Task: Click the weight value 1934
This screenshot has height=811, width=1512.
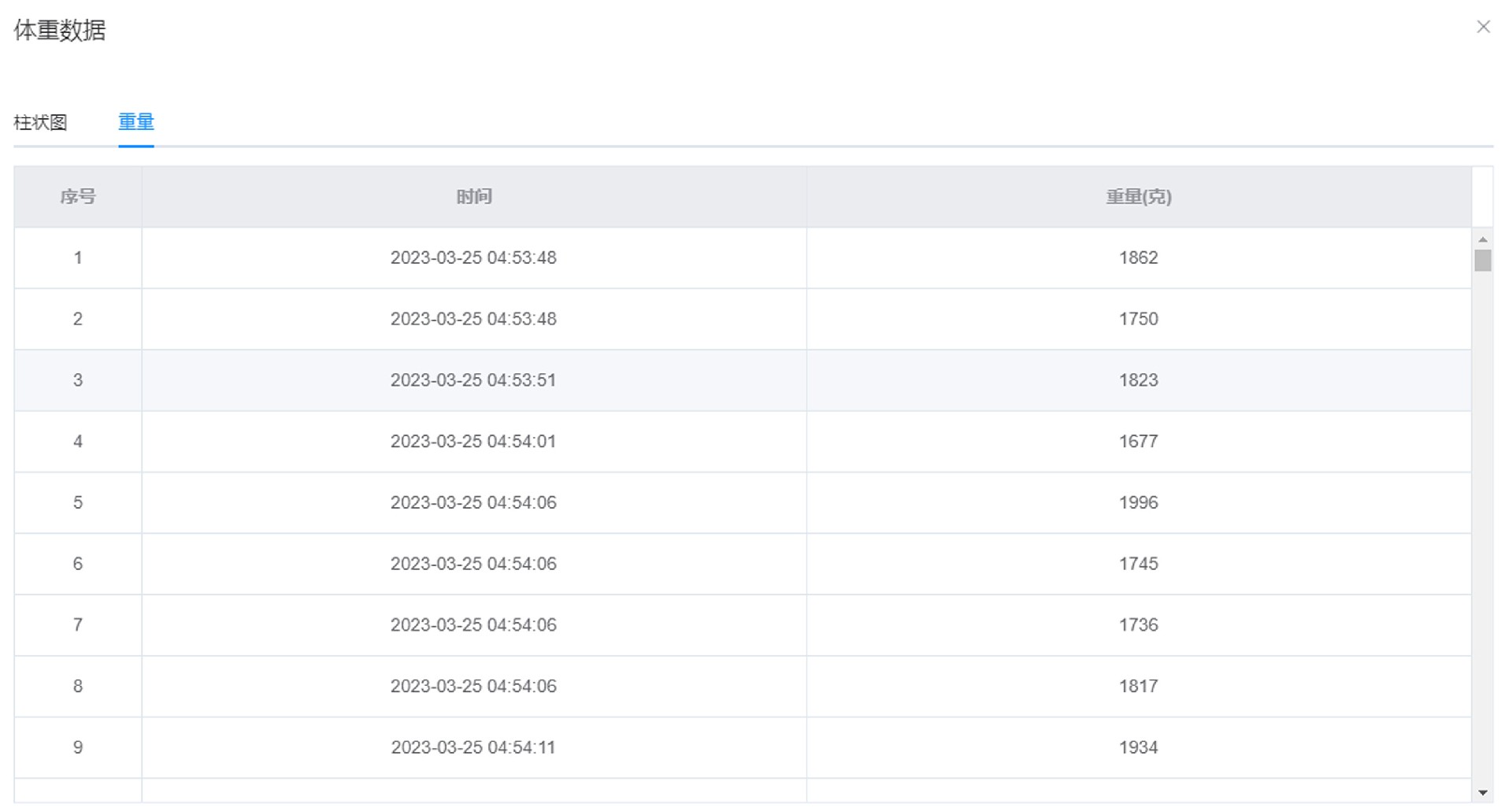Action: 1139,748
